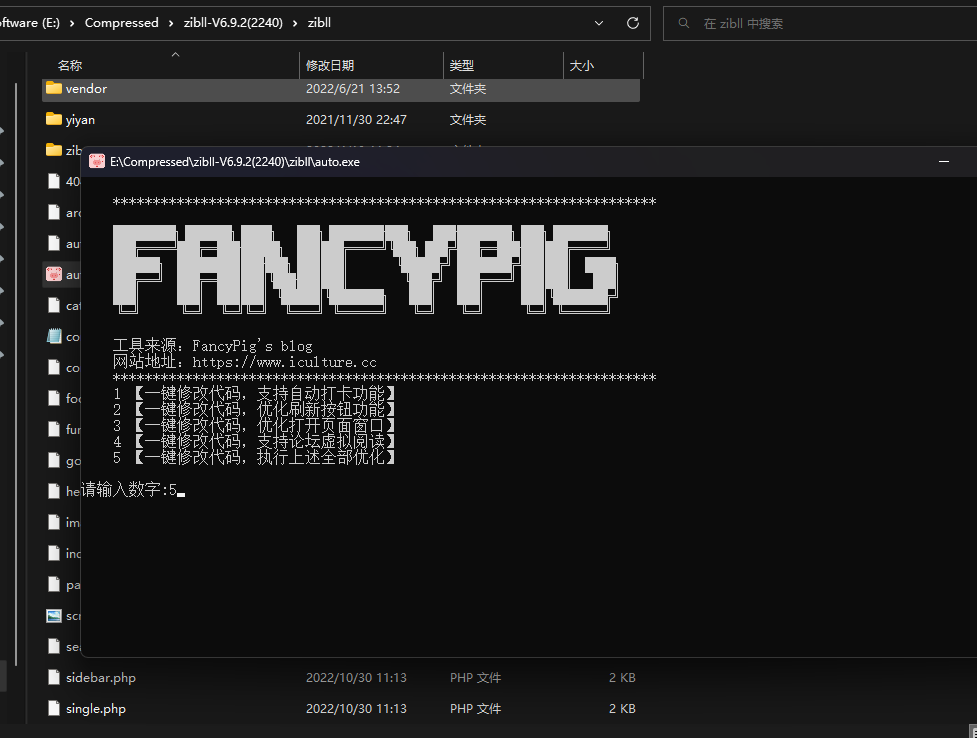The height and width of the screenshot is (738, 977).
Task: Click the refresh button beside address bar
Action: click(x=632, y=23)
